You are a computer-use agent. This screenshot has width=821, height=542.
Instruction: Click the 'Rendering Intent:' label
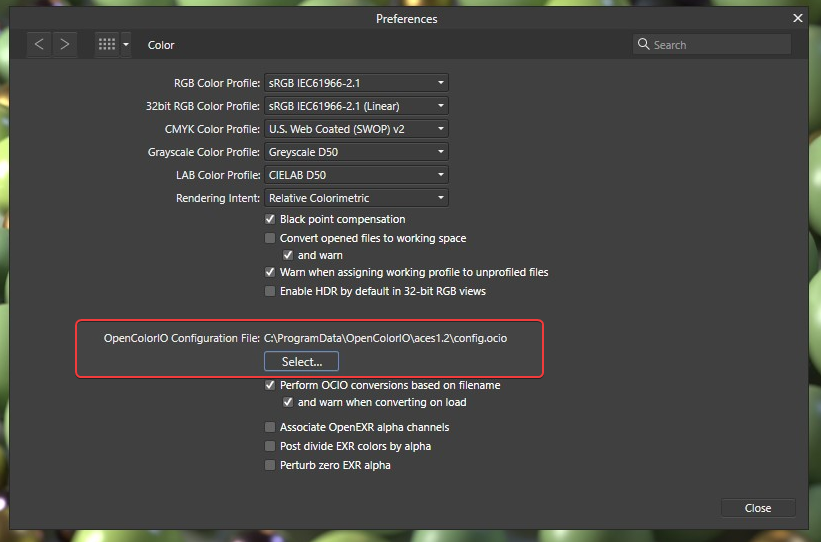(218, 198)
